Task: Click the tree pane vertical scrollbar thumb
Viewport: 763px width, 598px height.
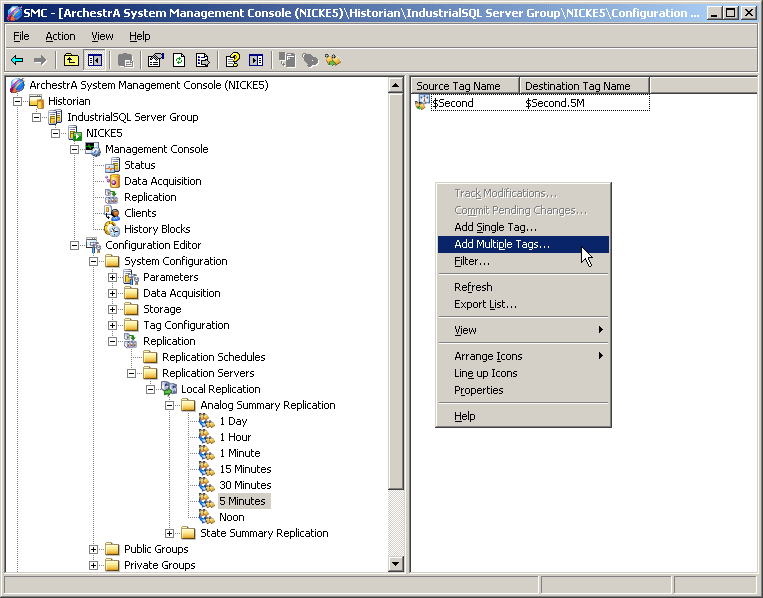Action: coord(396,291)
